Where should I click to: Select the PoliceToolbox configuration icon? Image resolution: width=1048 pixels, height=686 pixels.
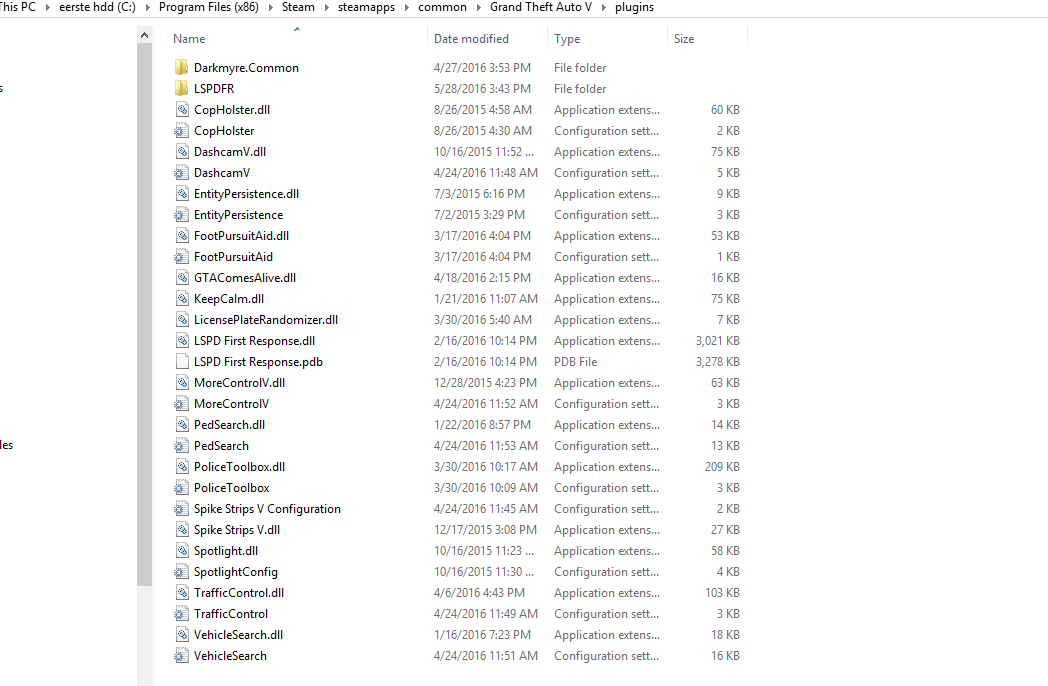(x=181, y=487)
